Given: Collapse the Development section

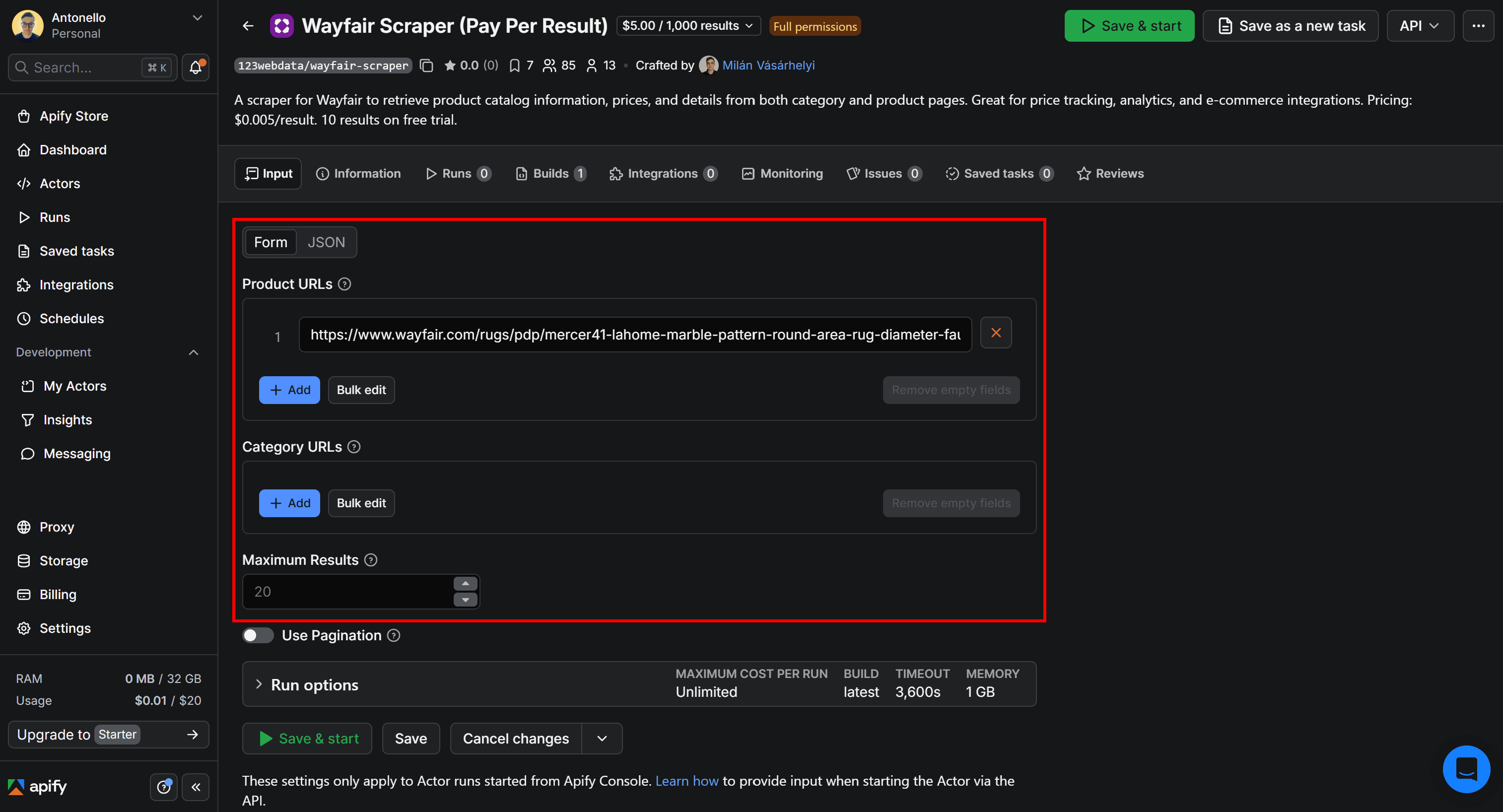Looking at the screenshot, I should click(194, 353).
